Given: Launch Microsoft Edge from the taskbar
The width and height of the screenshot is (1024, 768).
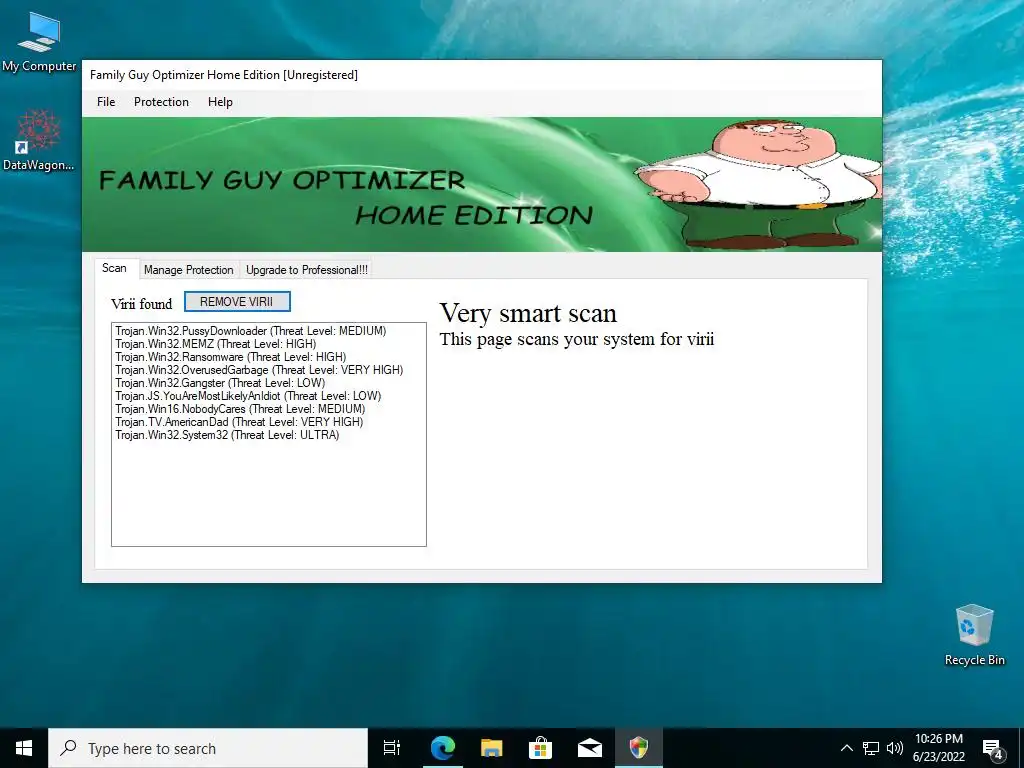Looking at the screenshot, I should pos(443,748).
